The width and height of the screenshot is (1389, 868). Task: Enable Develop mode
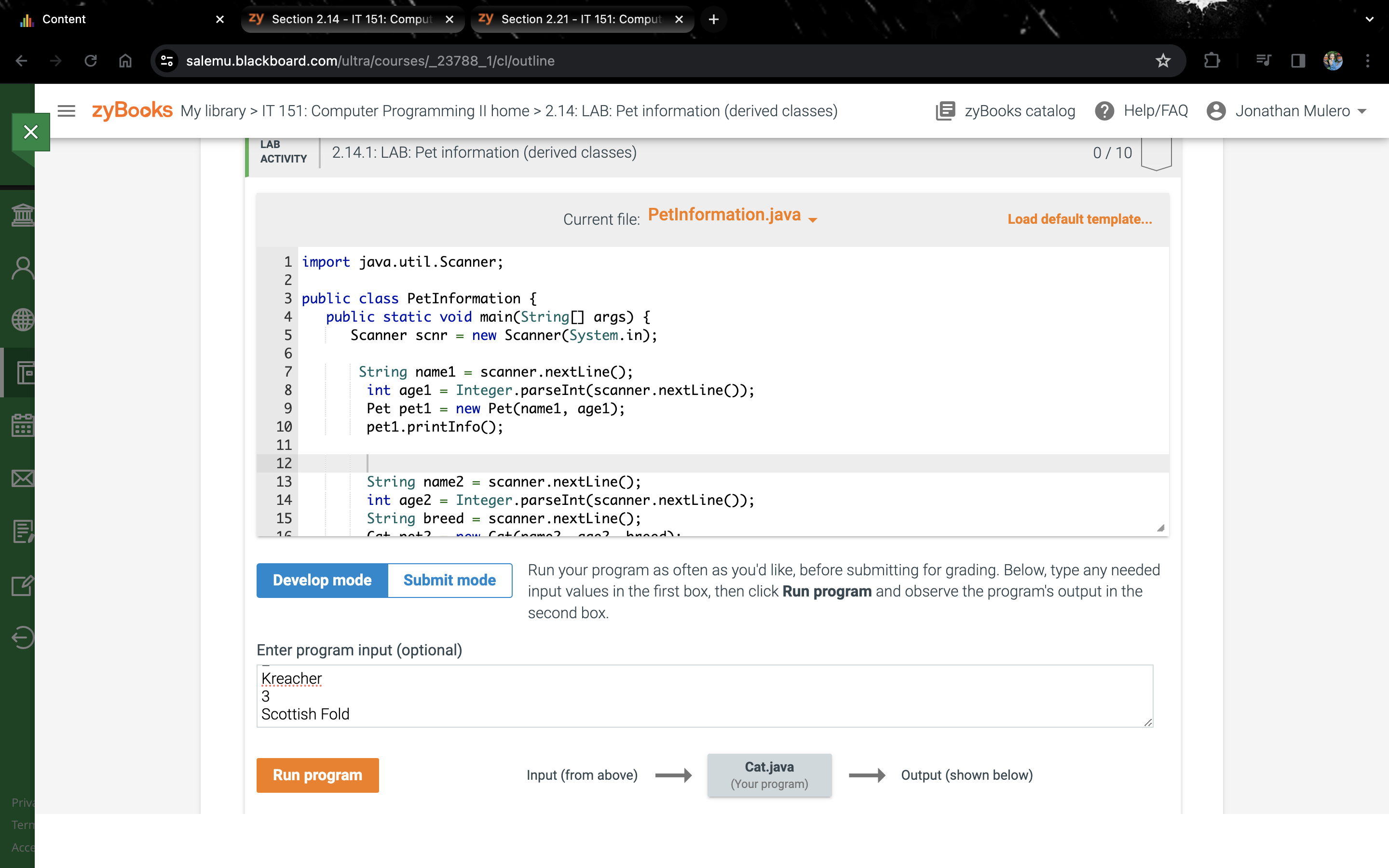click(x=321, y=580)
